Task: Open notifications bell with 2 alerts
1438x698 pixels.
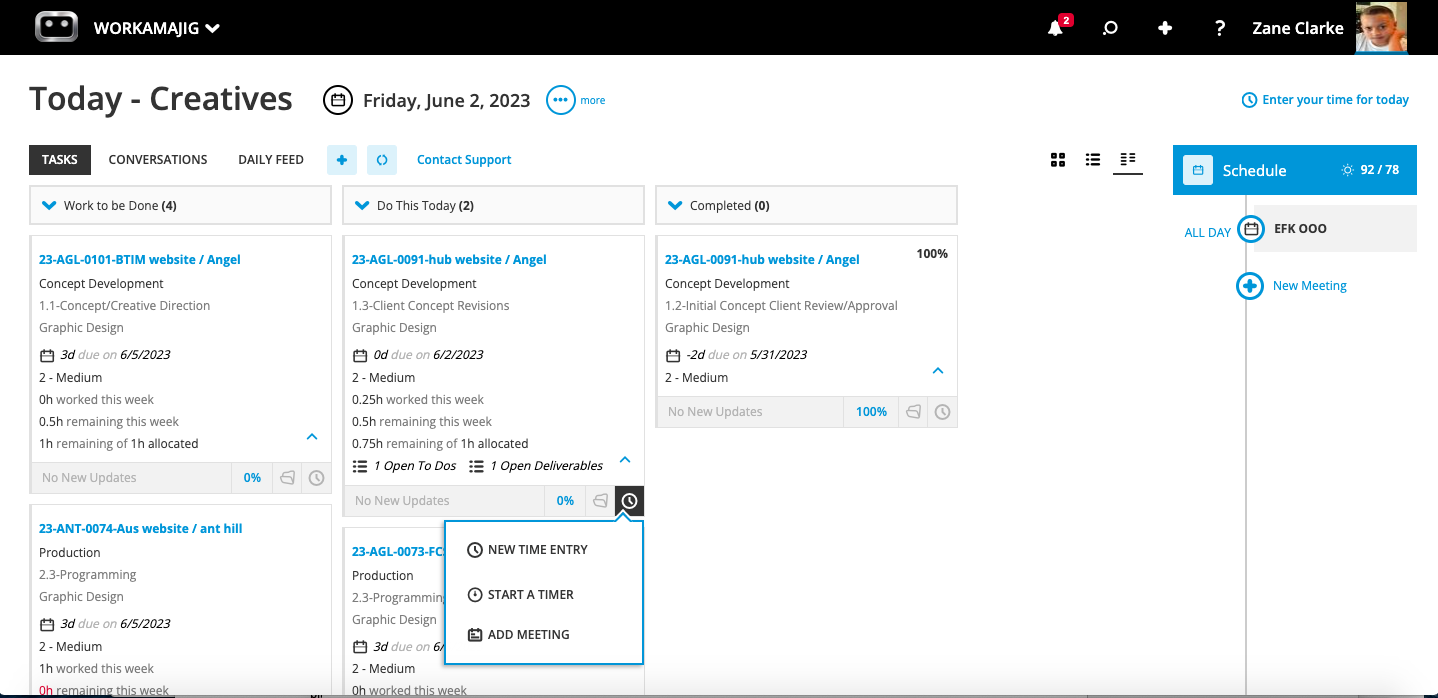Action: (1056, 28)
